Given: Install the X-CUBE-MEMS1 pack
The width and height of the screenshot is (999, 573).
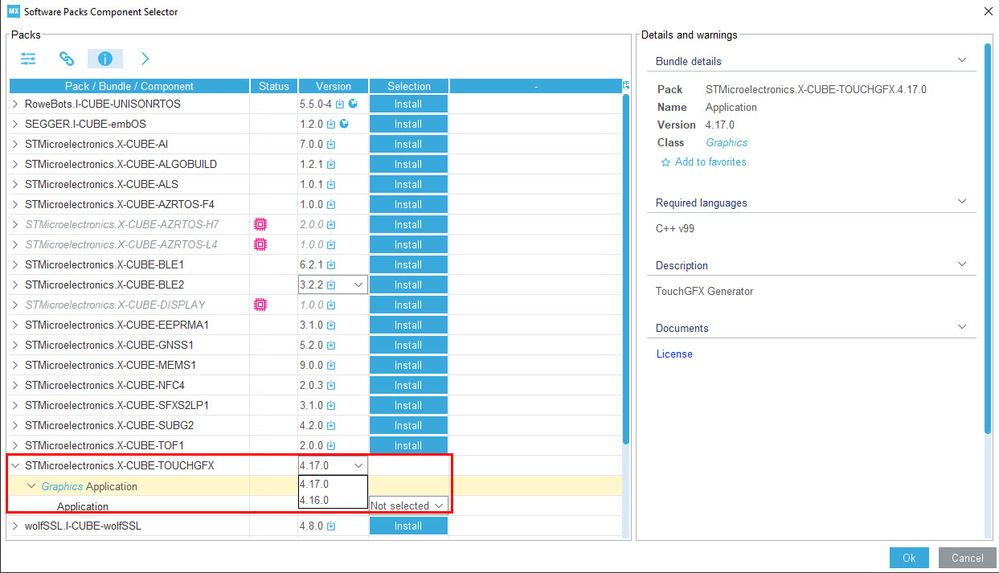Looking at the screenshot, I should [408, 365].
